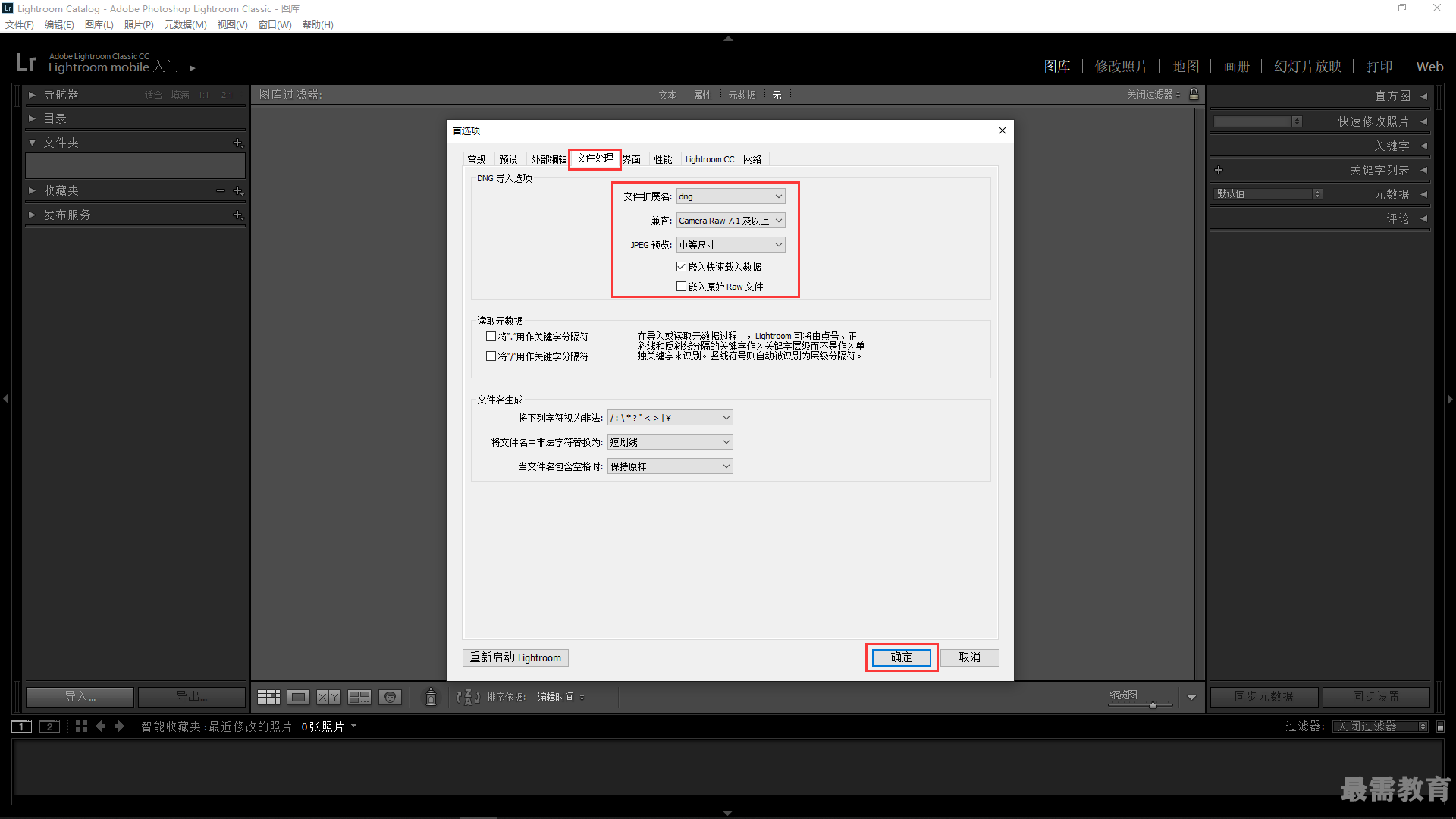Viewport: 1456px width, 819px height.
Task: Expand the Collections panel
Action: 32,190
